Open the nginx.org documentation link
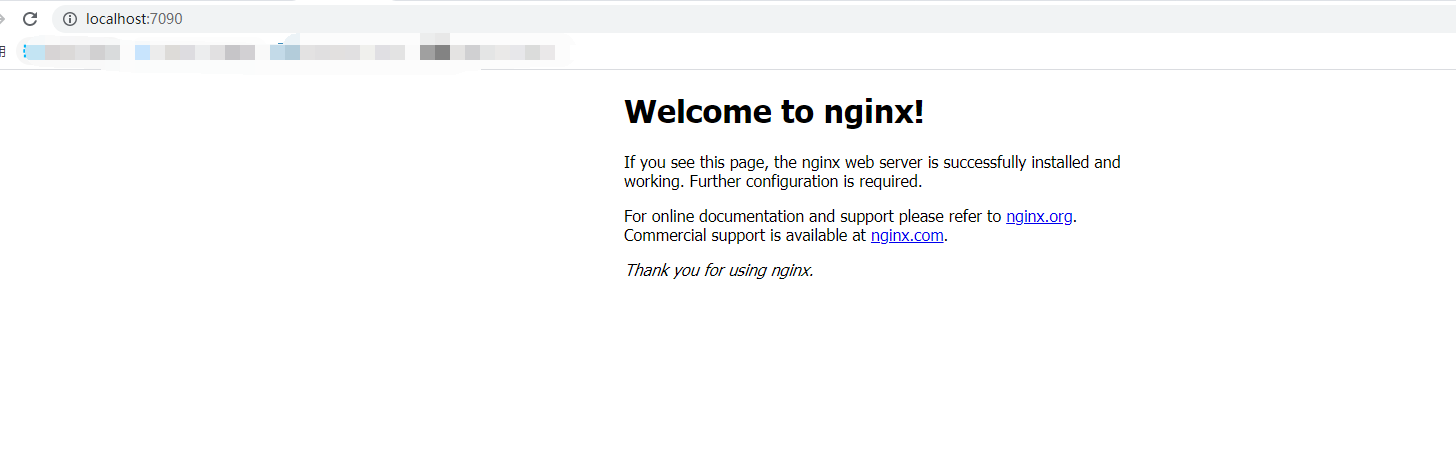Image resolution: width=1456 pixels, height=468 pixels. coord(1039,216)
